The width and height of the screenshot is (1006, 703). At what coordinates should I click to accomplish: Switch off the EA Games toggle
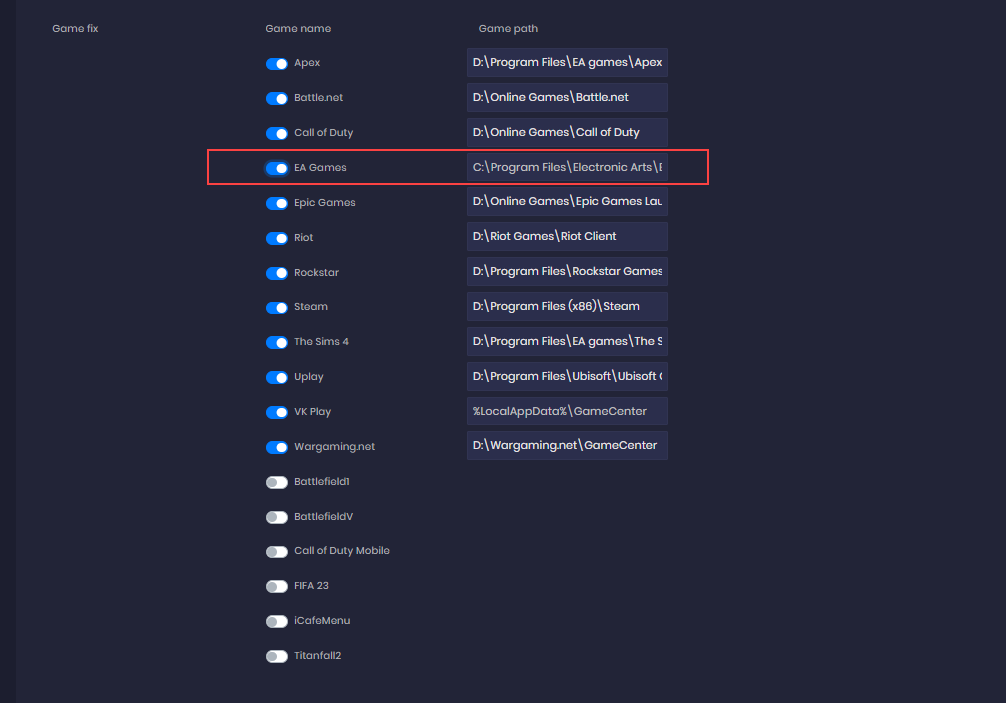pyautogui.click(x=276, y=168)
